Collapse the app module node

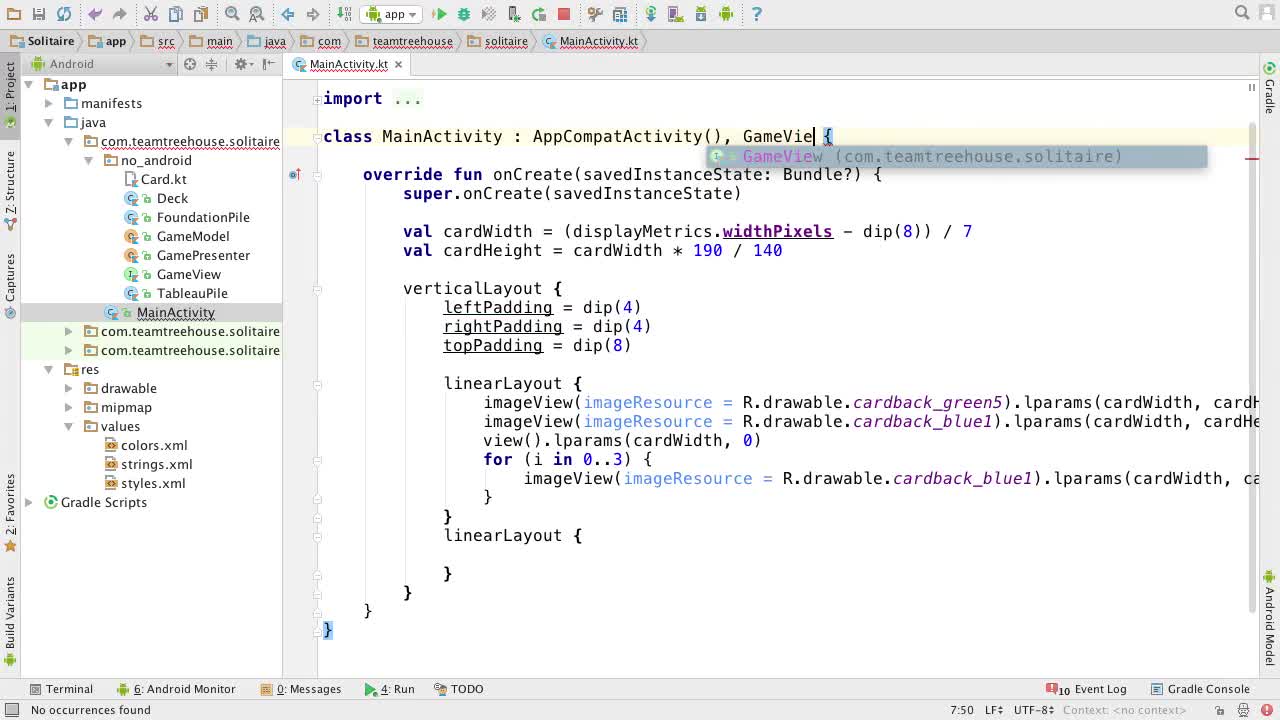pyautogui.click(x=29, y=85)
